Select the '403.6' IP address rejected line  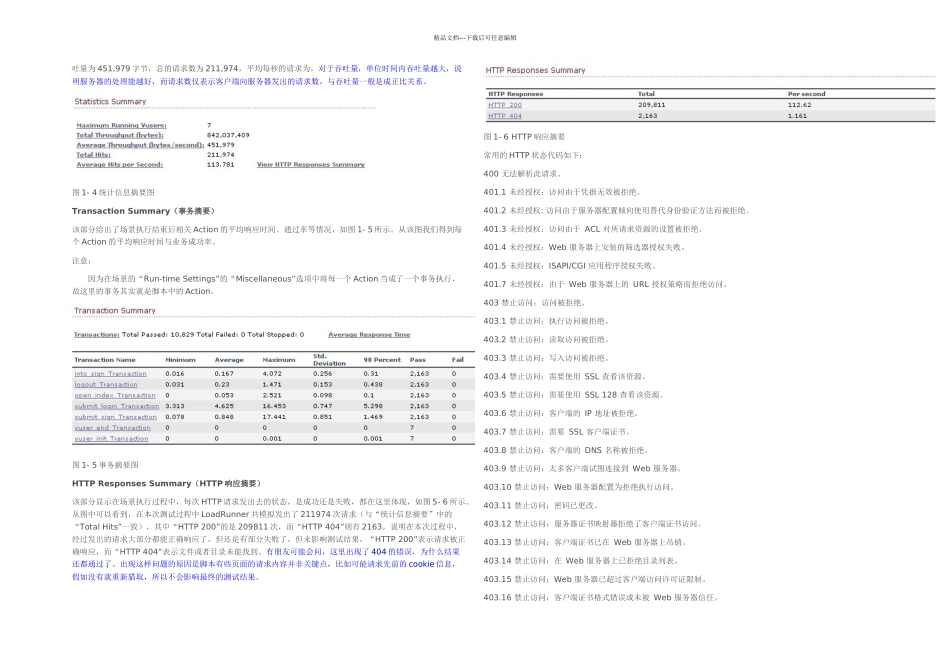click(x=561, y=413)
